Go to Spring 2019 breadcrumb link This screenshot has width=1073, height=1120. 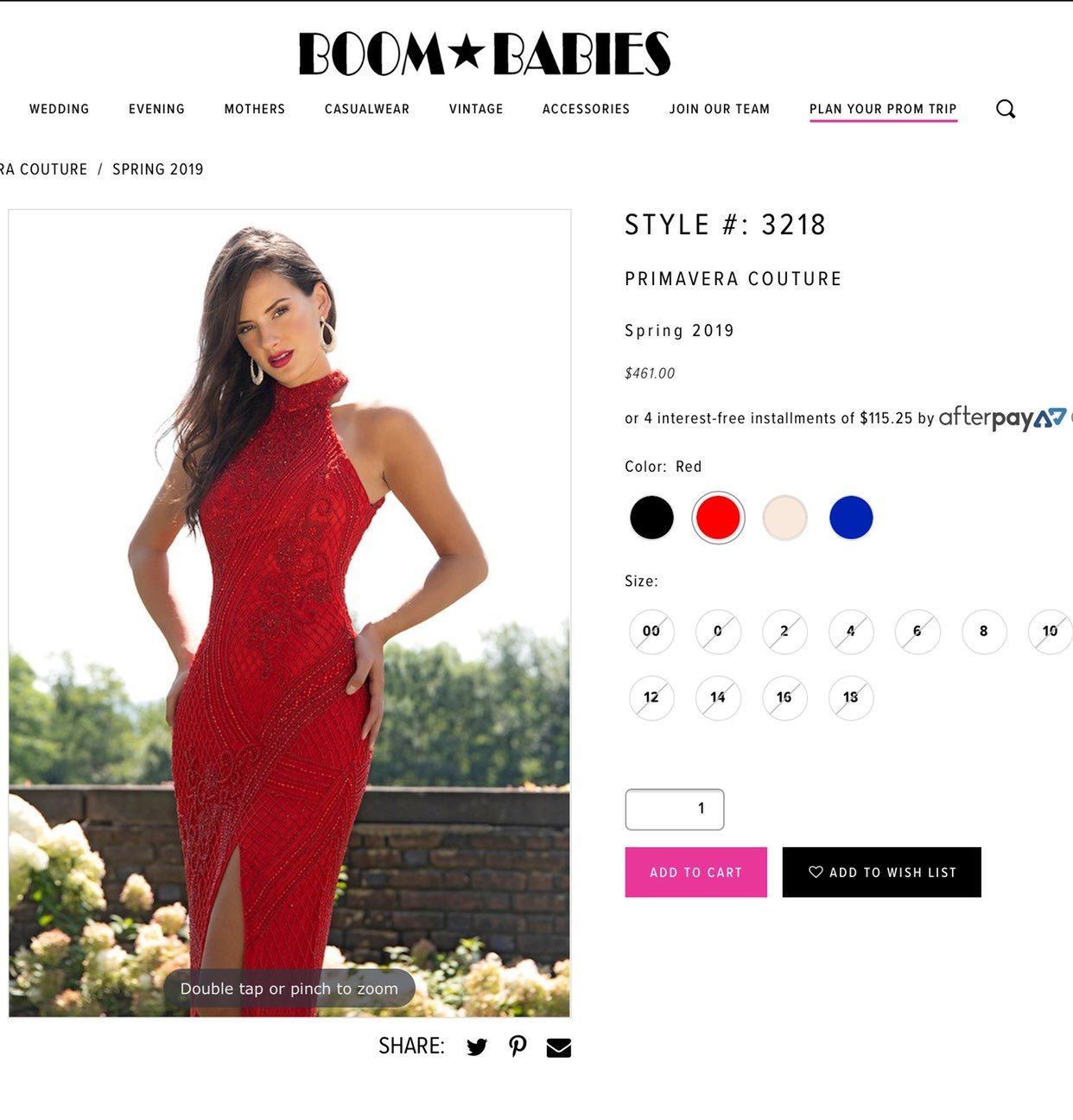(158, 169)
